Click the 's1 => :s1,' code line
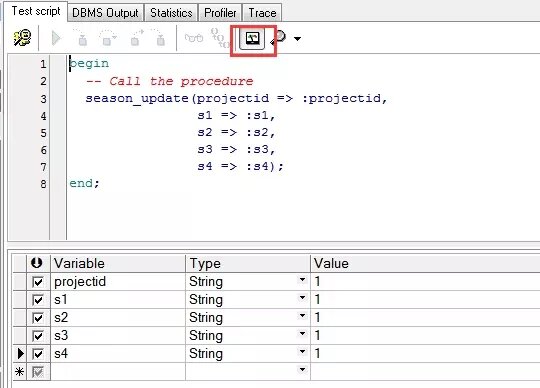The image size is (540, 388). click(x=236, y=116)
